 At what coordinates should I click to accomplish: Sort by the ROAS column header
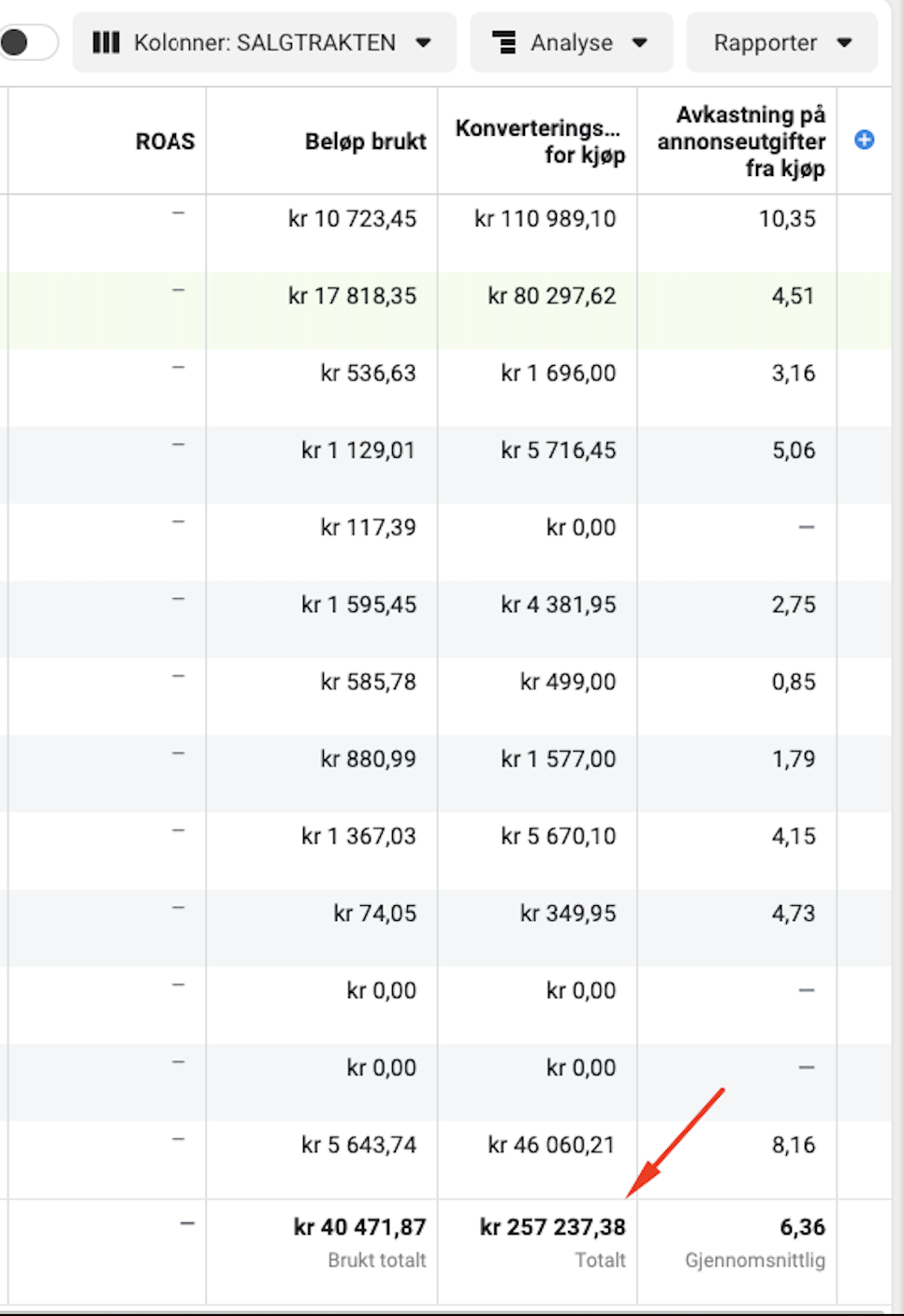tap(165, 141)
